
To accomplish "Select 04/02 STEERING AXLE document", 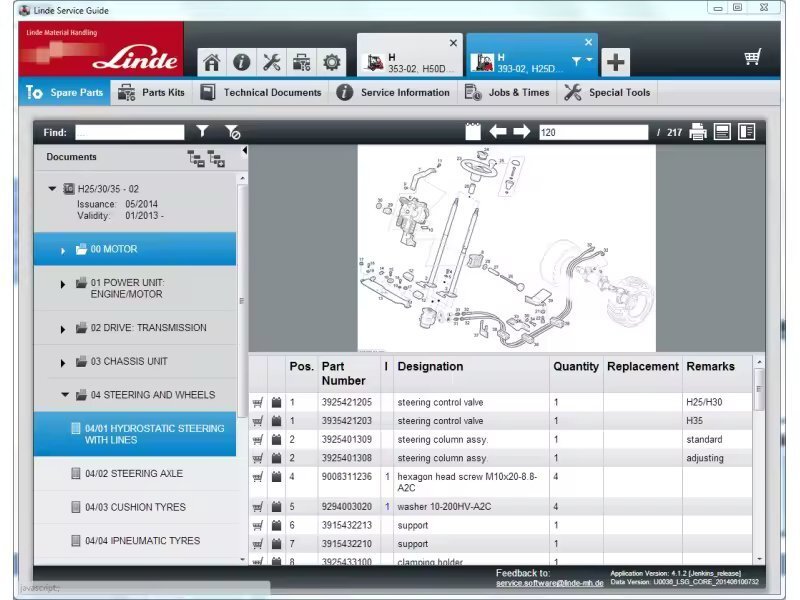I will [134, 474].
